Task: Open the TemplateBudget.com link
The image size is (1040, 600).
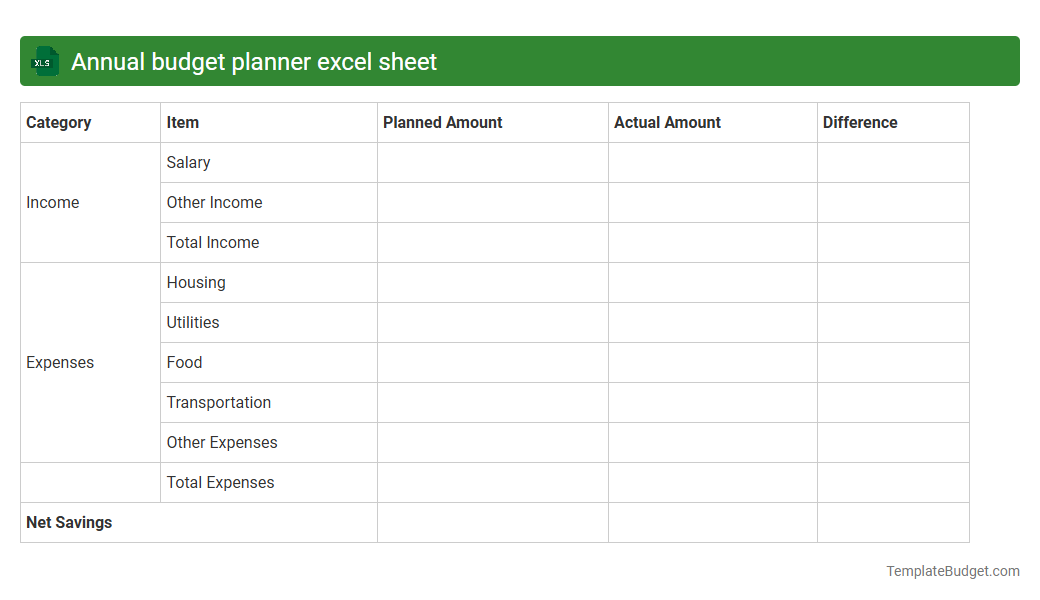Action: pyautogui.click(x=952, y=571)
